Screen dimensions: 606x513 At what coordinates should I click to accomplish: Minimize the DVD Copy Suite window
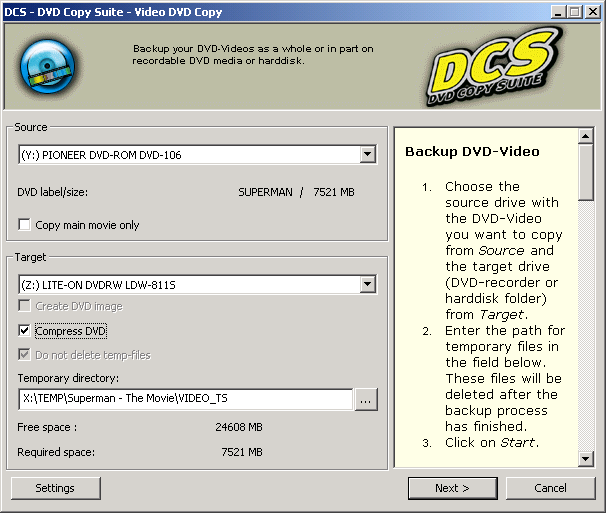[x=558, y=12]
